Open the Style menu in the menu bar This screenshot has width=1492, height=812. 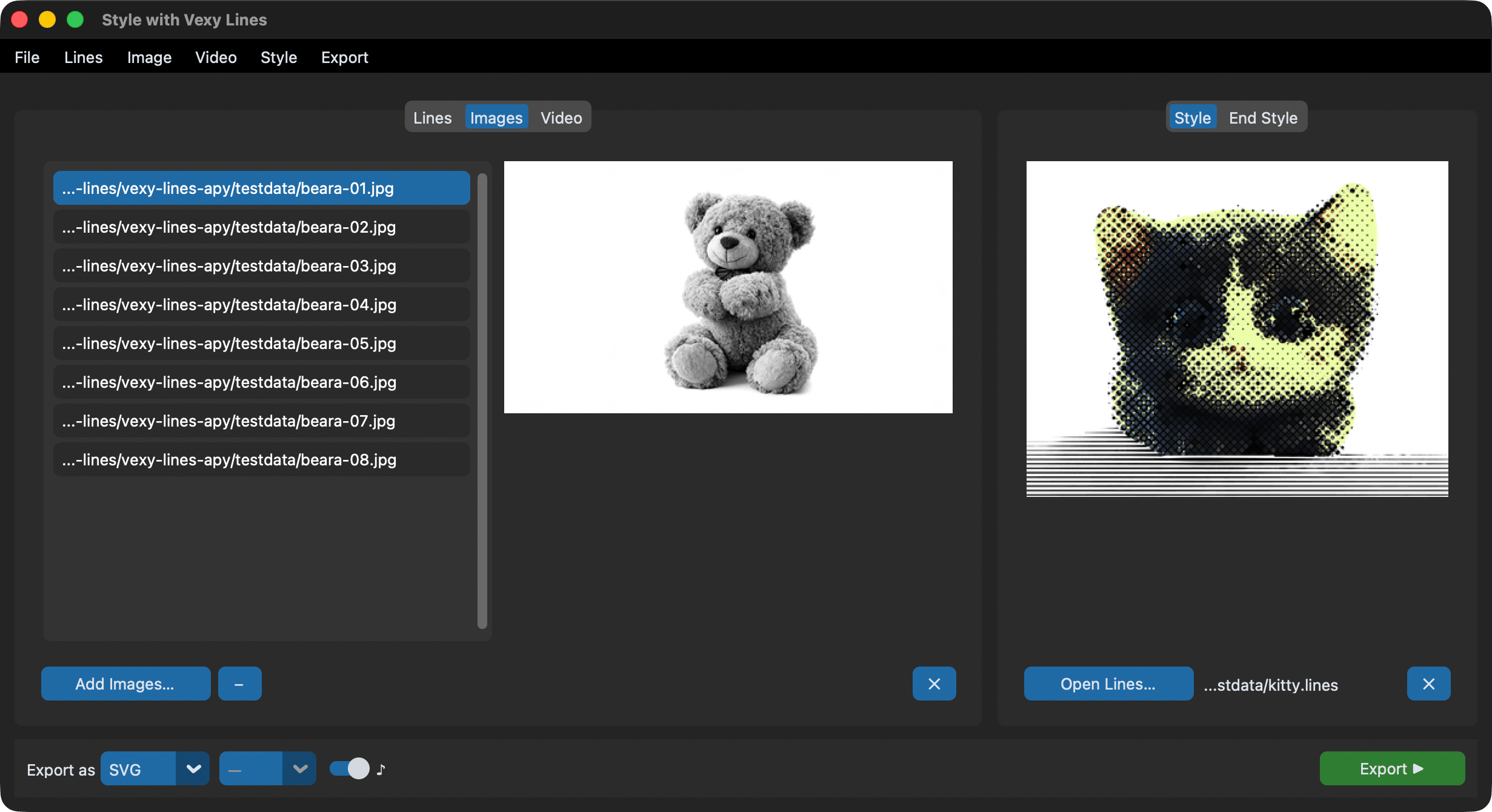coord(279,58)
